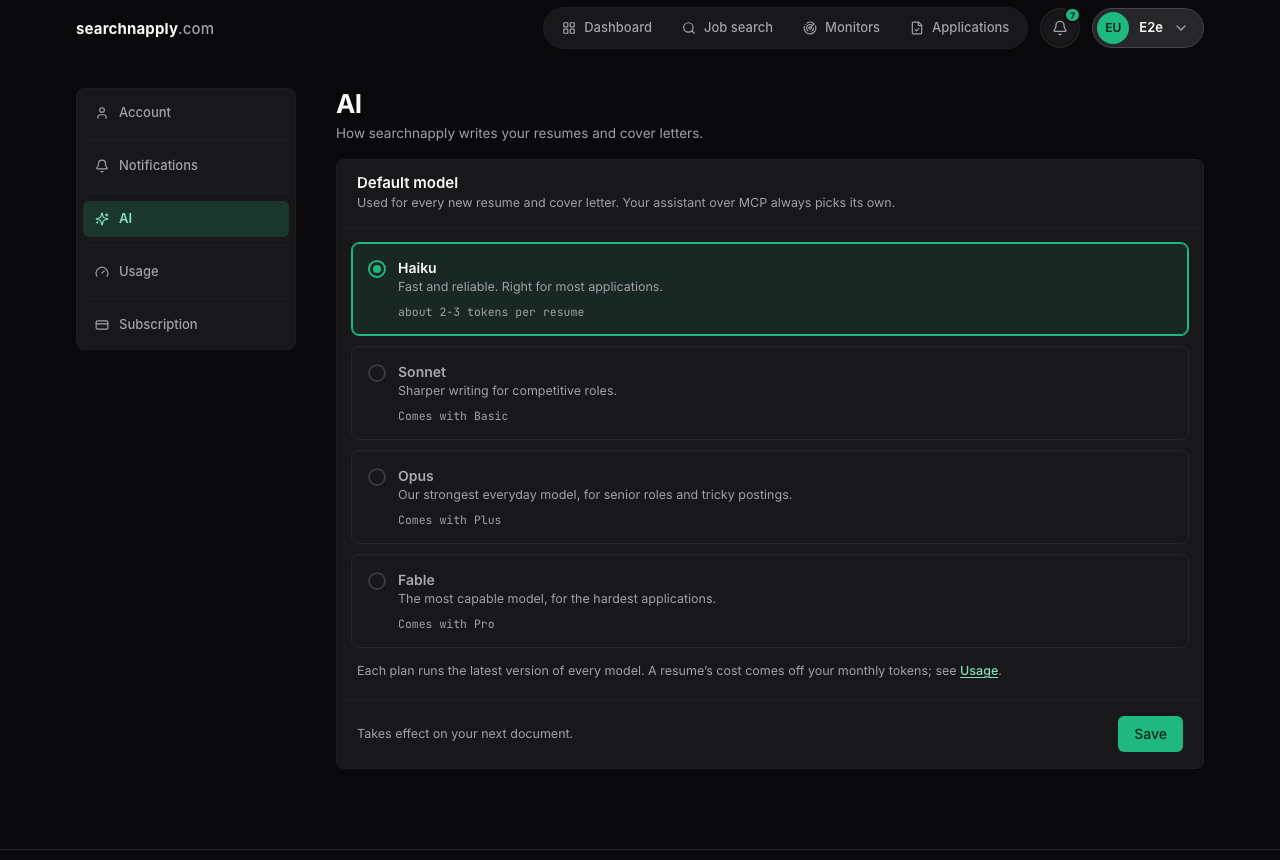The width and height of the screenshot is (1280, 860).
Task: Select the Haiku radio button
Action: 377,269
